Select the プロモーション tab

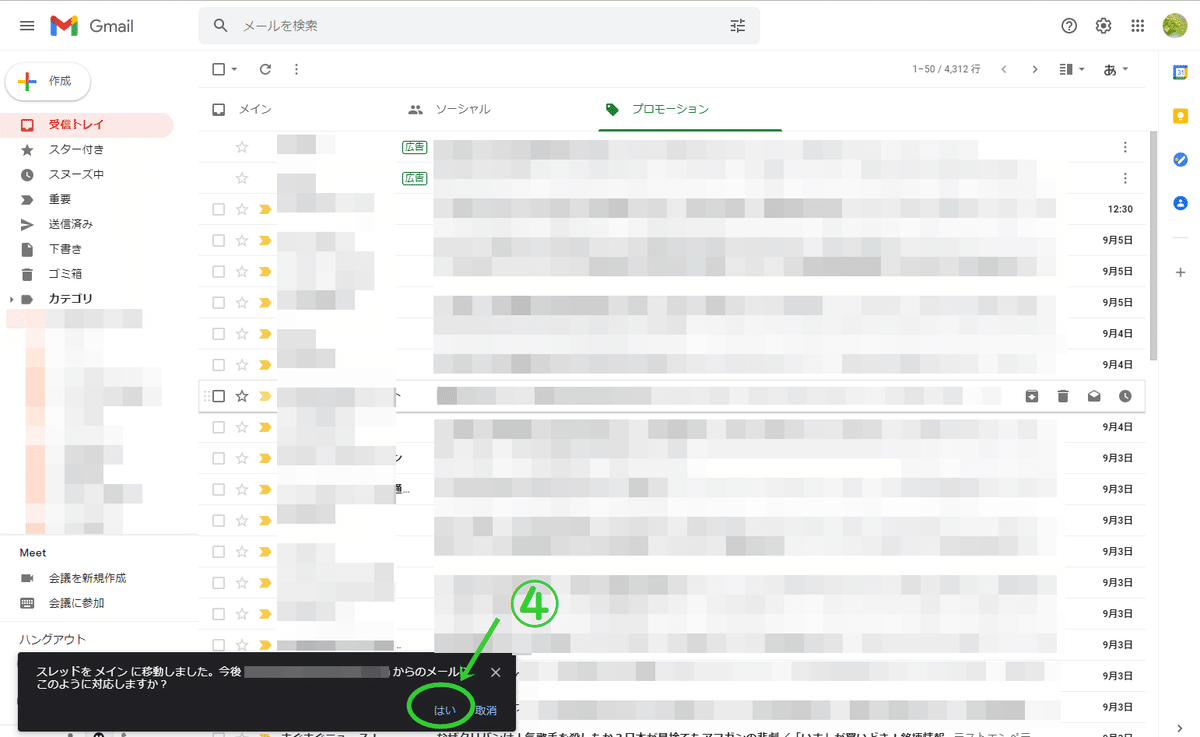click(x=690, y=109)
